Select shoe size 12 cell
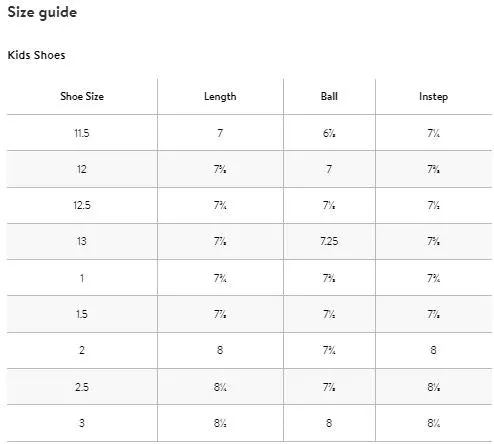 [82, 169]
